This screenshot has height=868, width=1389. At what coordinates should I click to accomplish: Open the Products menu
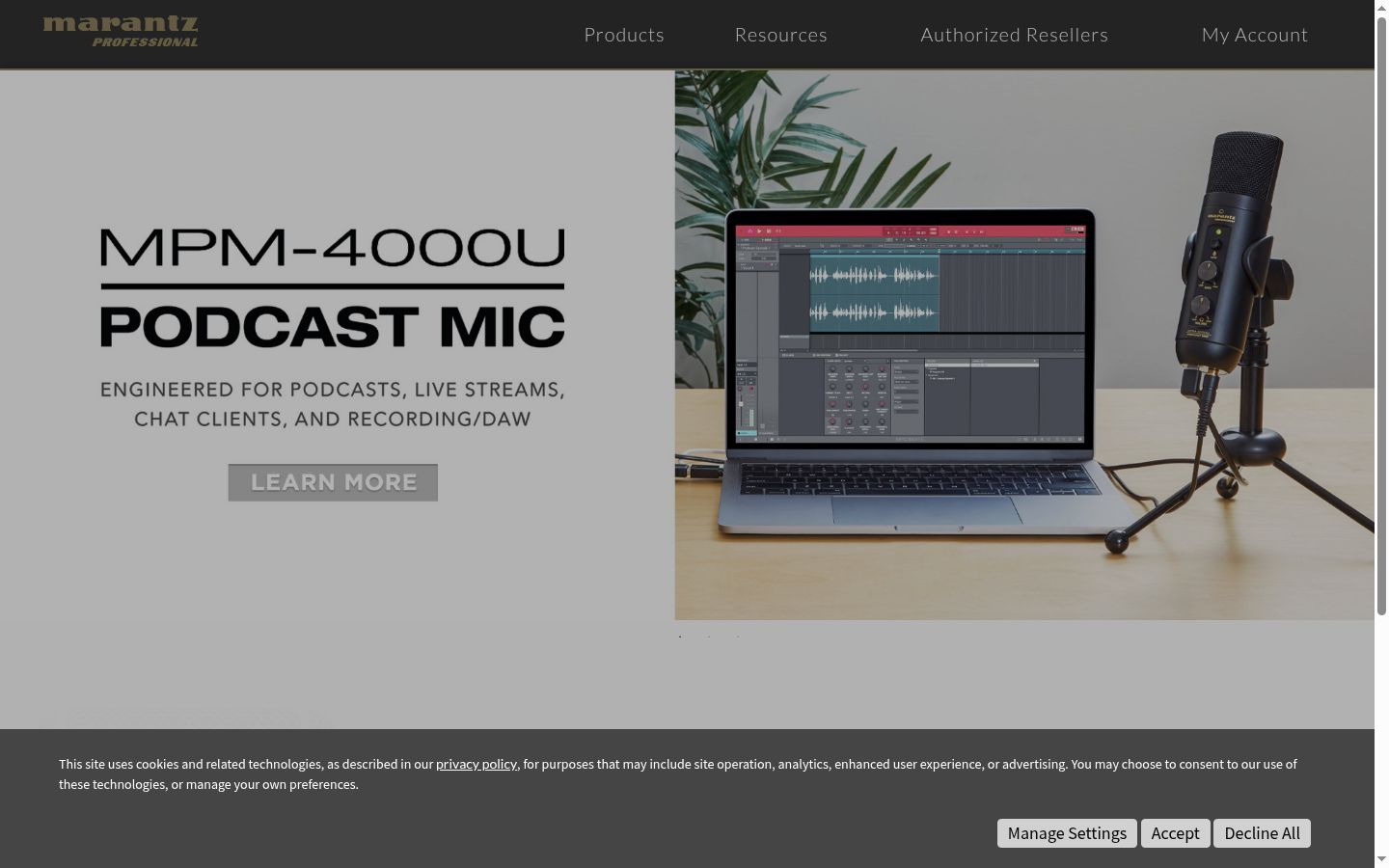click(624, 35)
